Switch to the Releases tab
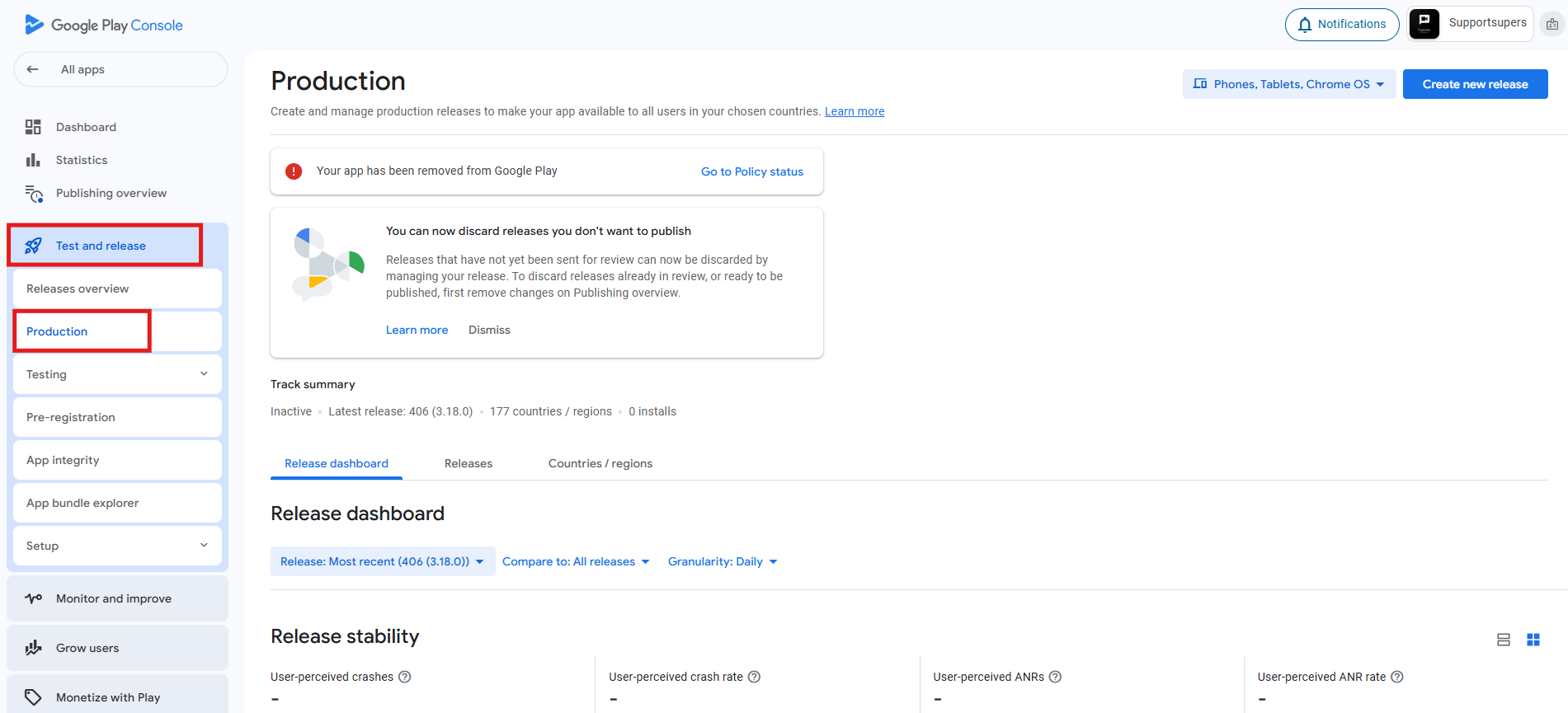 click(x=469, y=463)
